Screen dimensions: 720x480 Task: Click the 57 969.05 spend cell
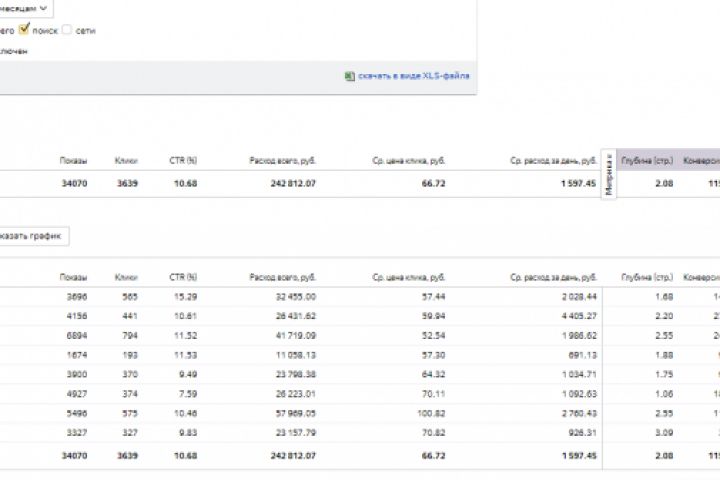293,412
